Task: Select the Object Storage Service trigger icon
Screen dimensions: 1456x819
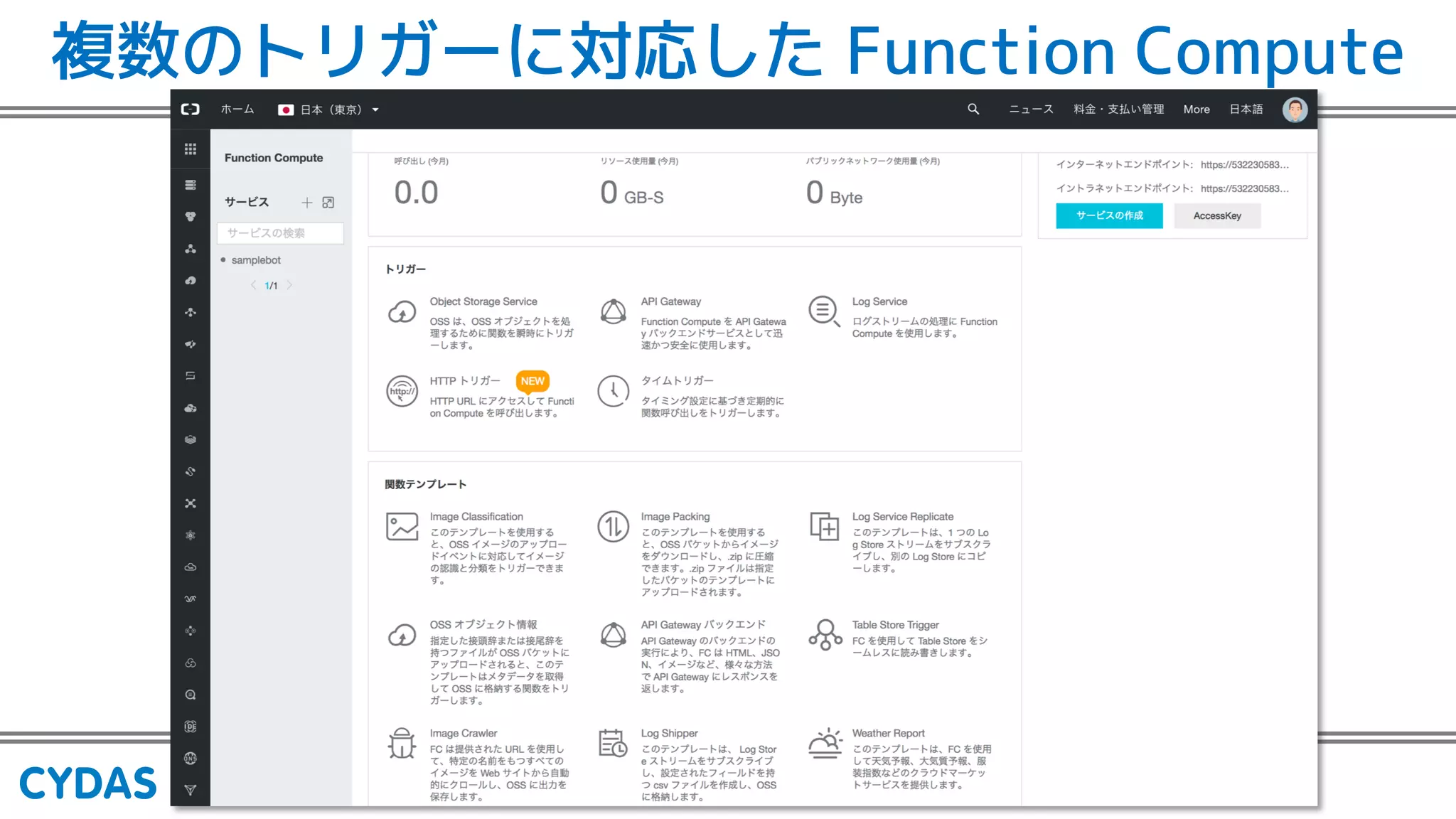Action: (402, 312)
